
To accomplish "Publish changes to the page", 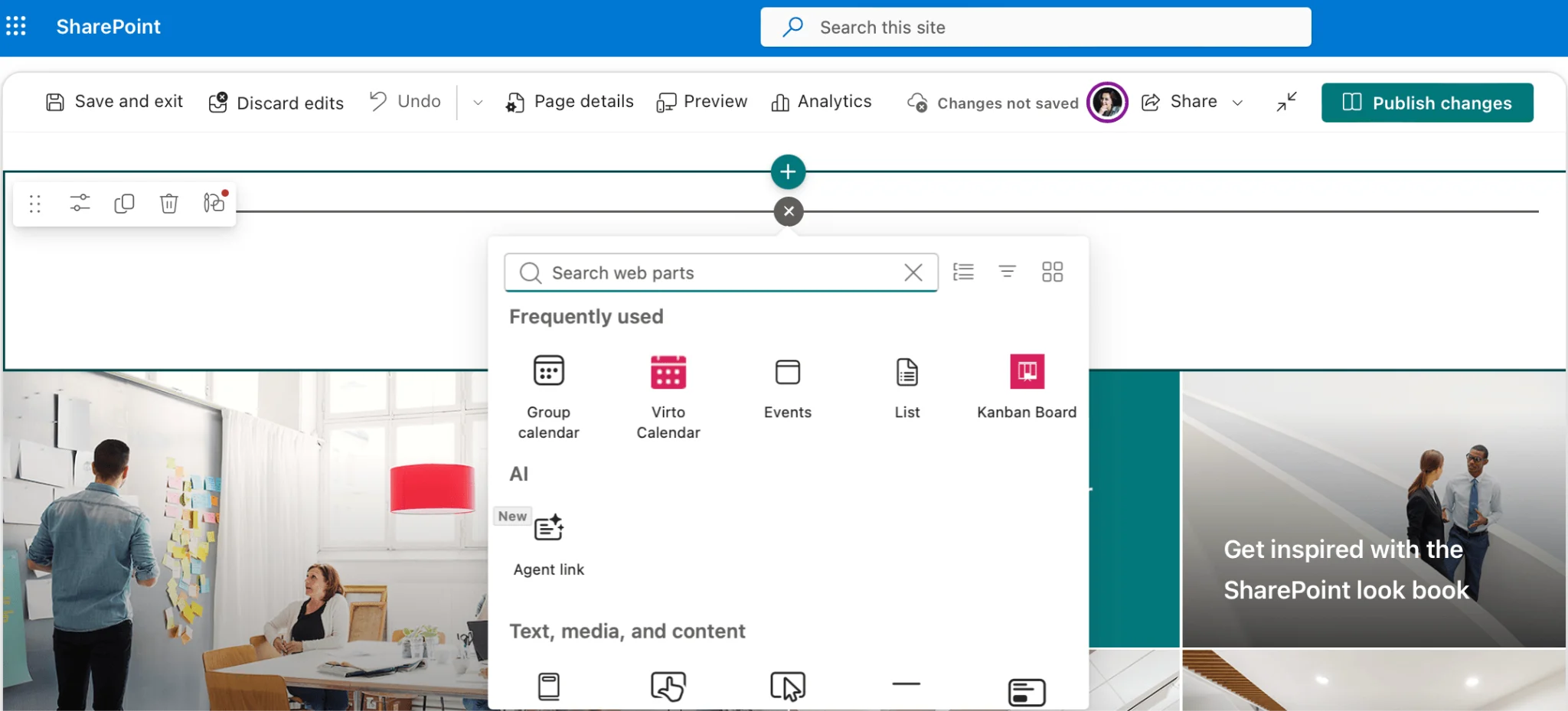I will pyautogui.click(x=1427, y=103).
